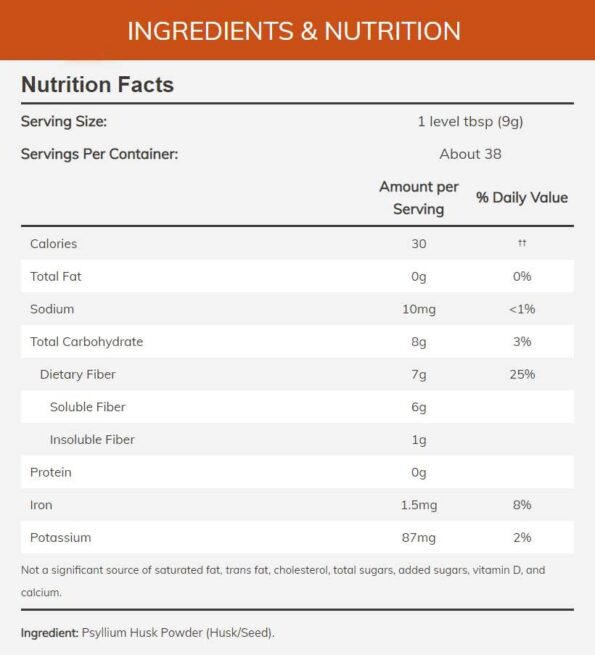
Task: Select the Soluble Fiber row label
Action: point(87,407)
